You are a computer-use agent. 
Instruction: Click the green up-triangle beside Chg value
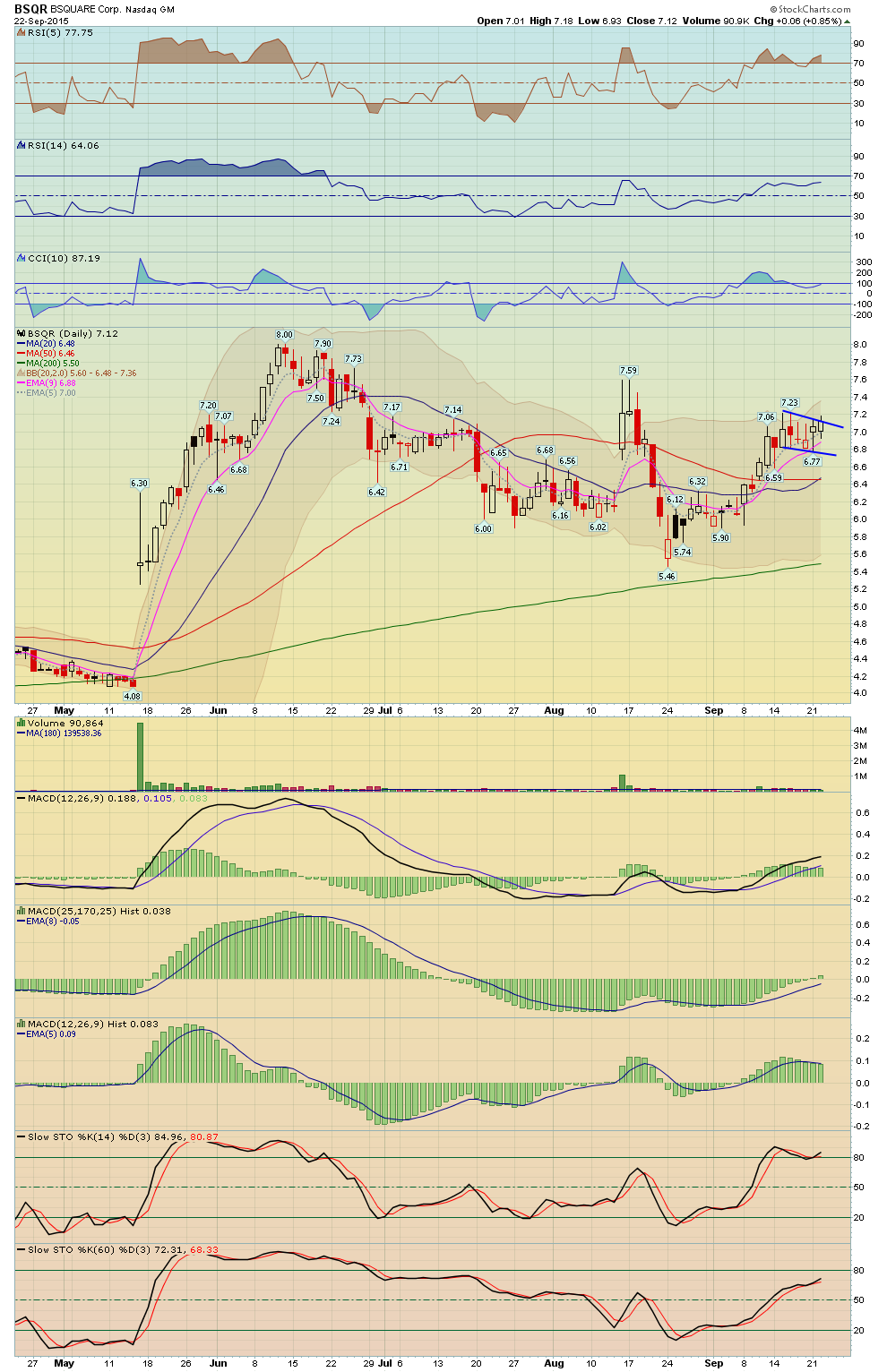point(848,21)
